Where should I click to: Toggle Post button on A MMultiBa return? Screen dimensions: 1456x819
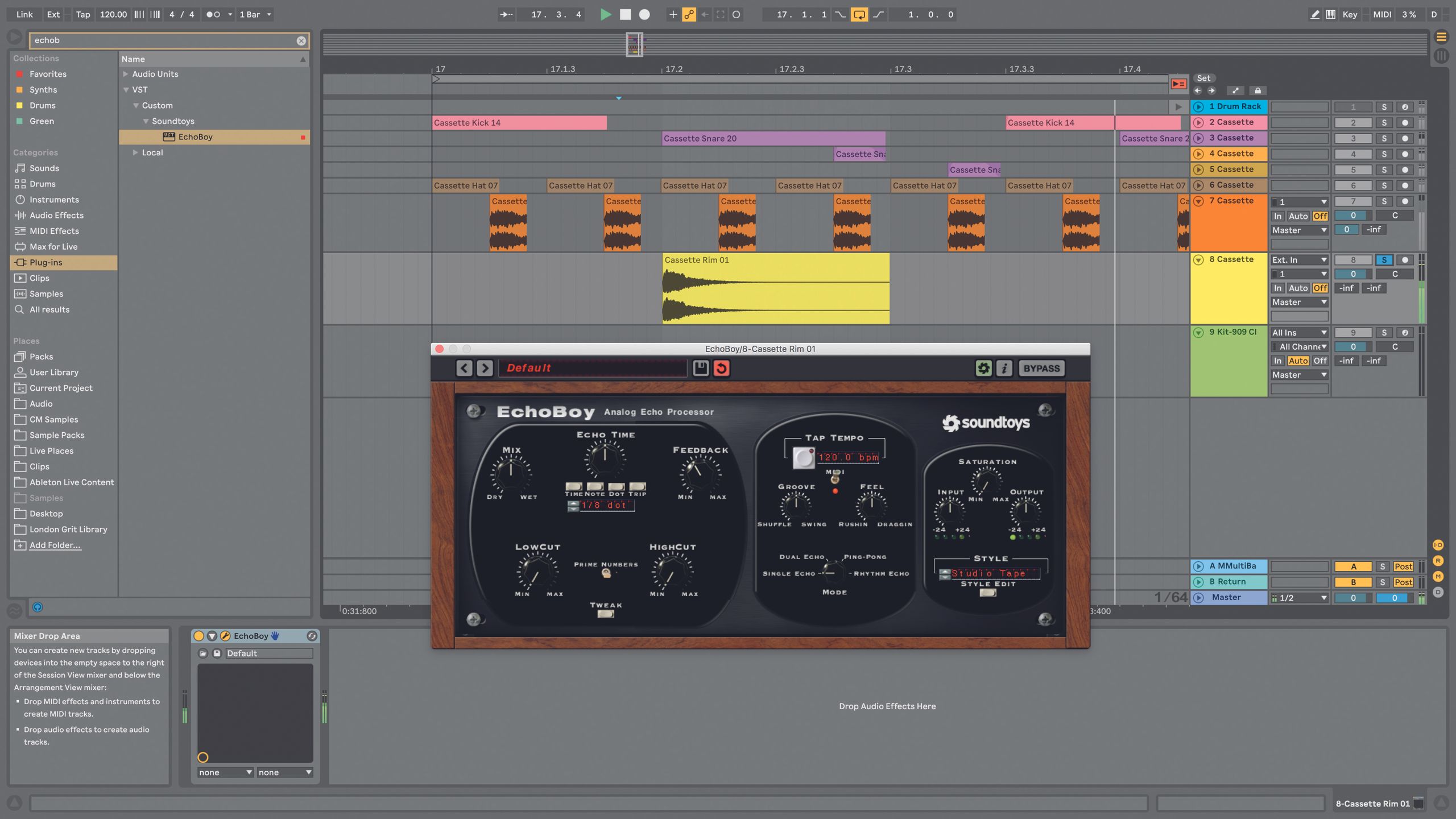click(x=1403, y=566)
